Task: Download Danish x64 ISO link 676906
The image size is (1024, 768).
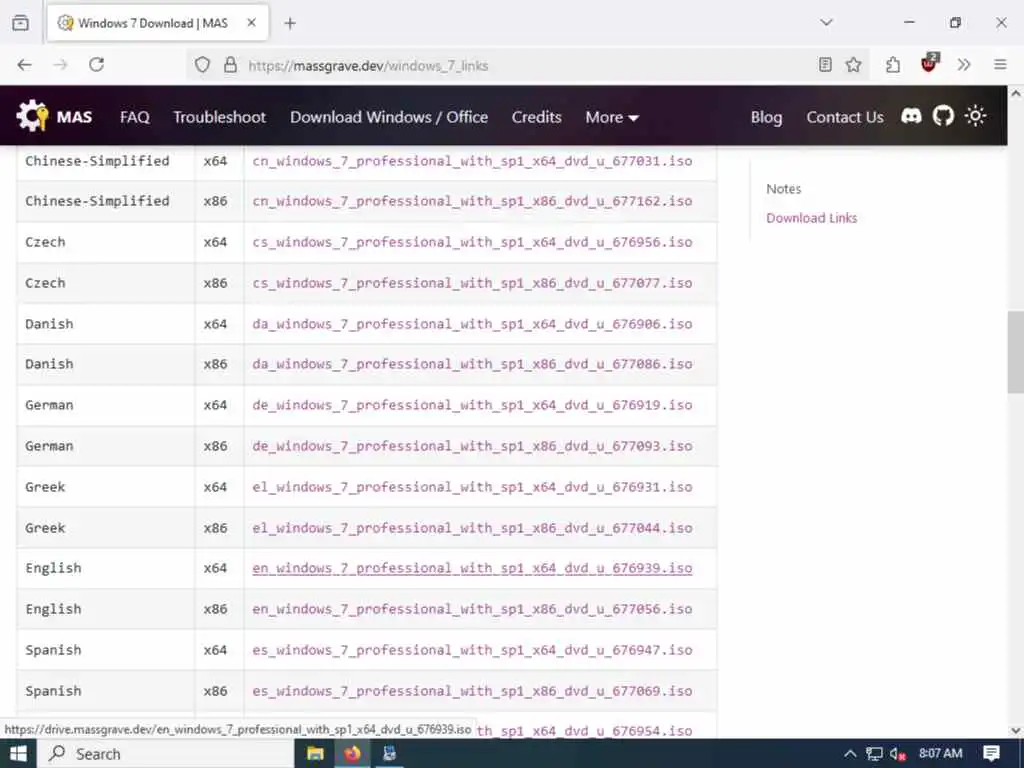Action: tap(472, 324)
